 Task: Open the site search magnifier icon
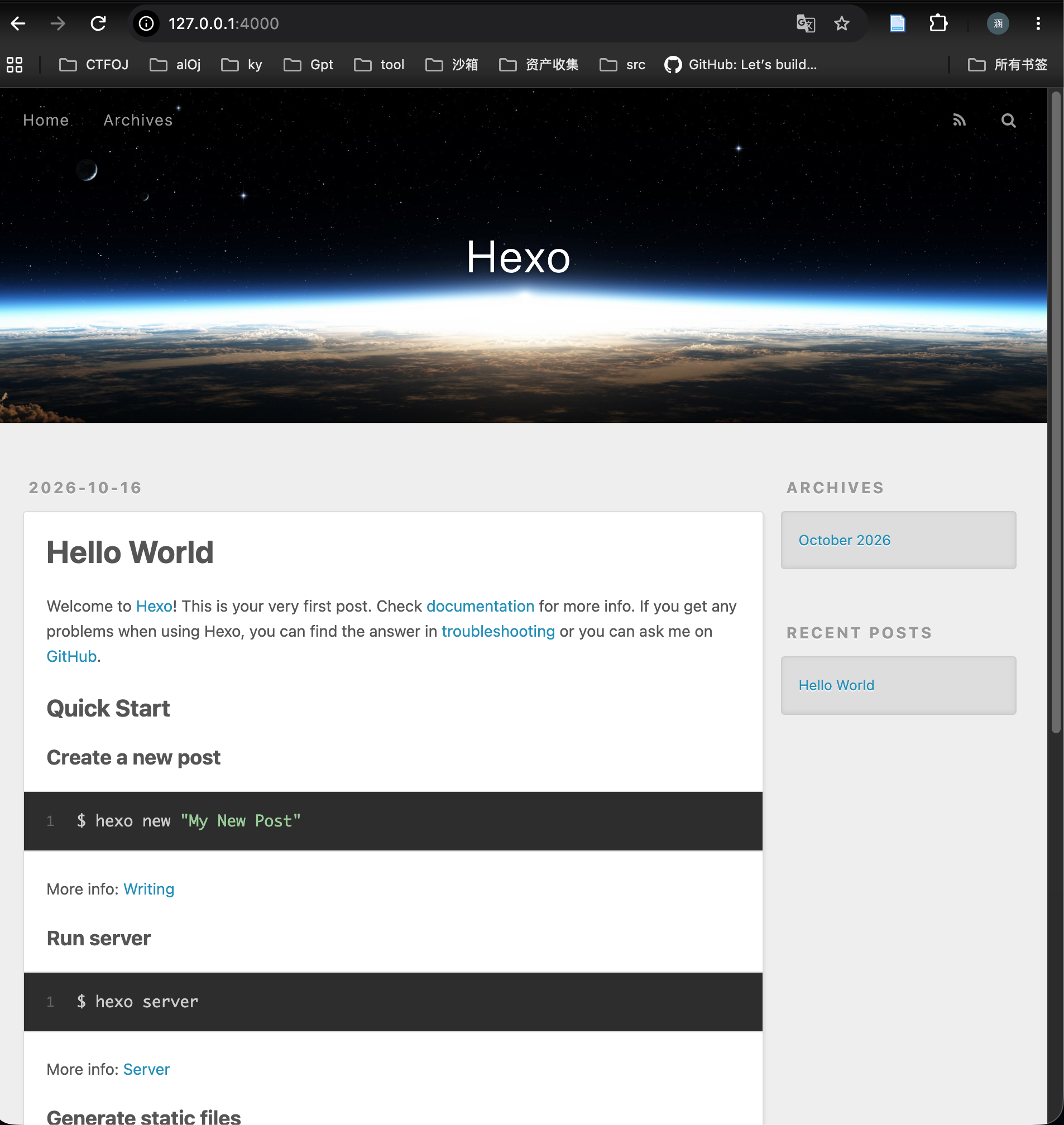pyautogui.click(x=1008, y=120)
